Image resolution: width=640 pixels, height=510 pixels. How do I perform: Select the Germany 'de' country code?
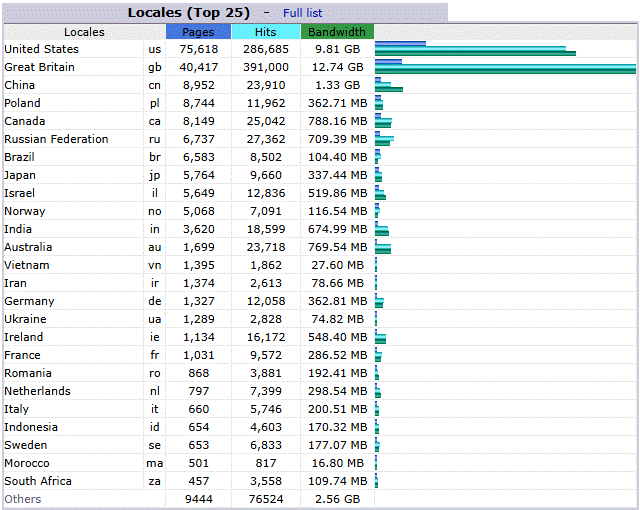(154, 301)
